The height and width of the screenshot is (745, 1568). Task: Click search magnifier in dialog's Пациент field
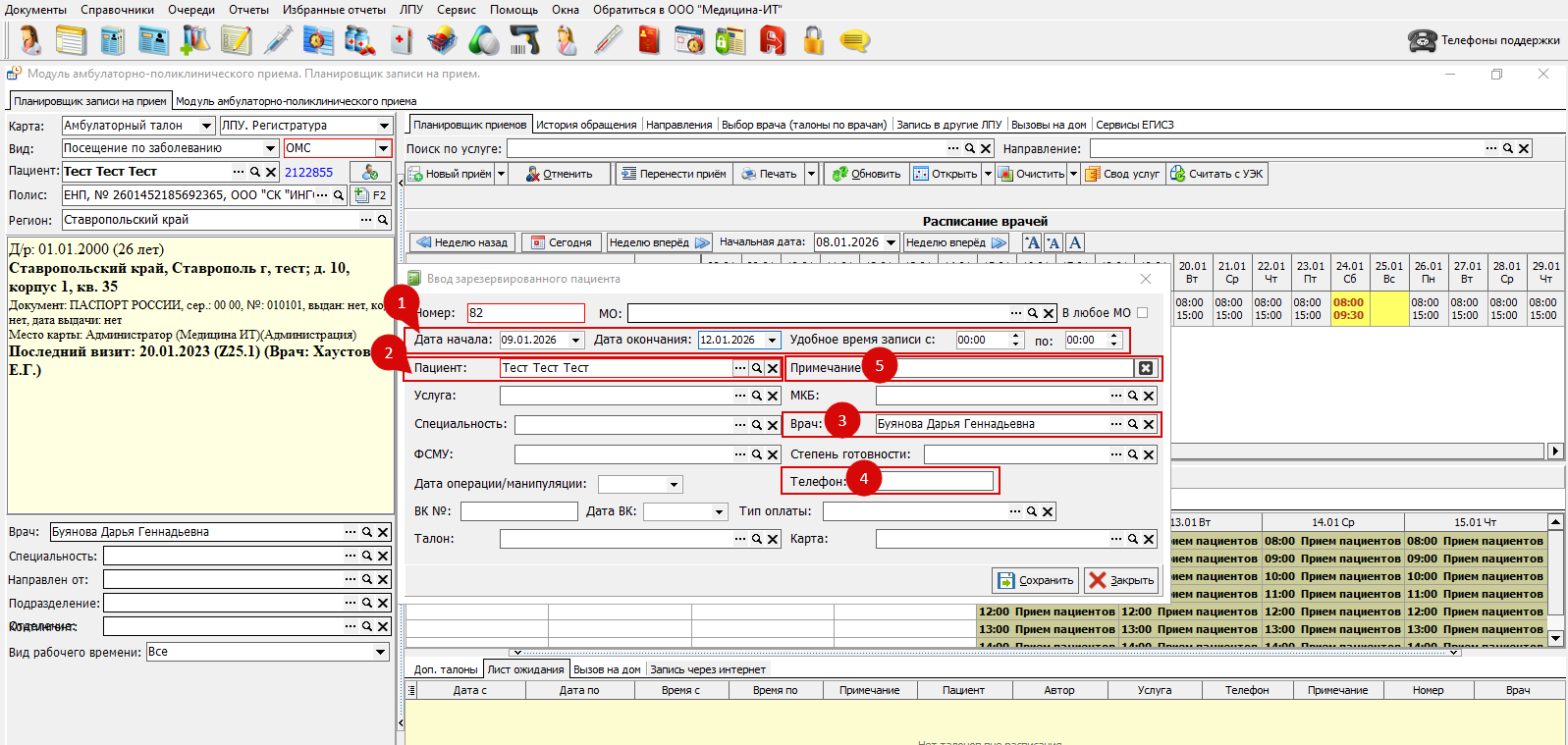click(x=757, y=368)
